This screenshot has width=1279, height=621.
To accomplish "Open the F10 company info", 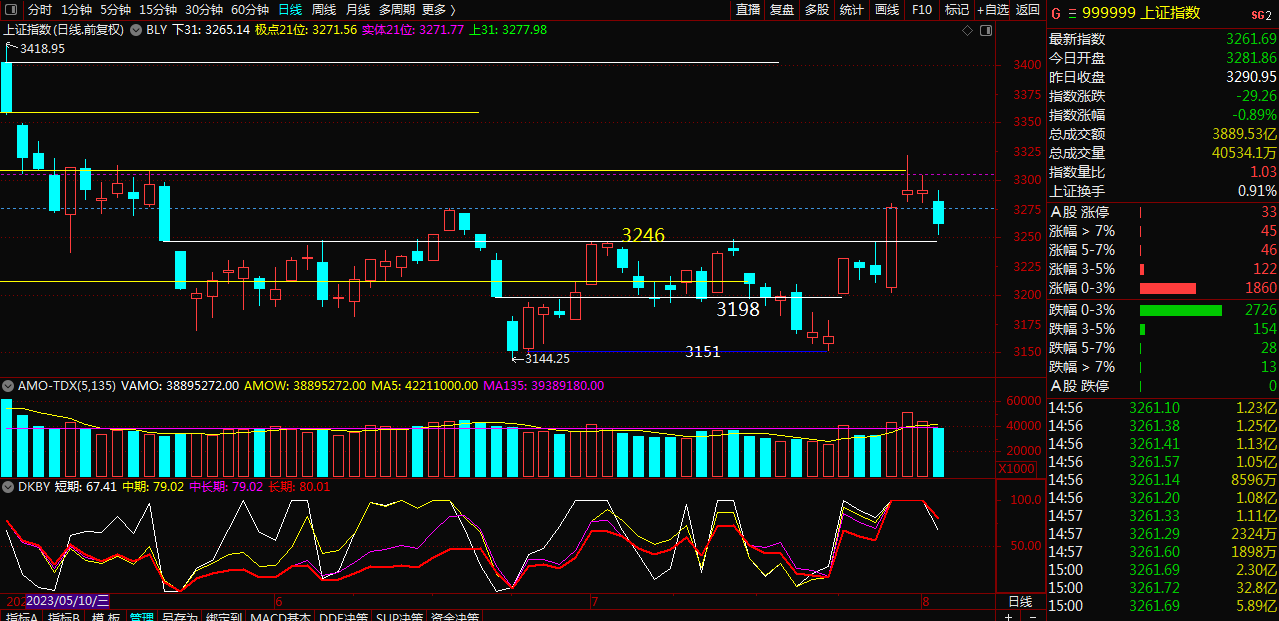I will (922, 9).
